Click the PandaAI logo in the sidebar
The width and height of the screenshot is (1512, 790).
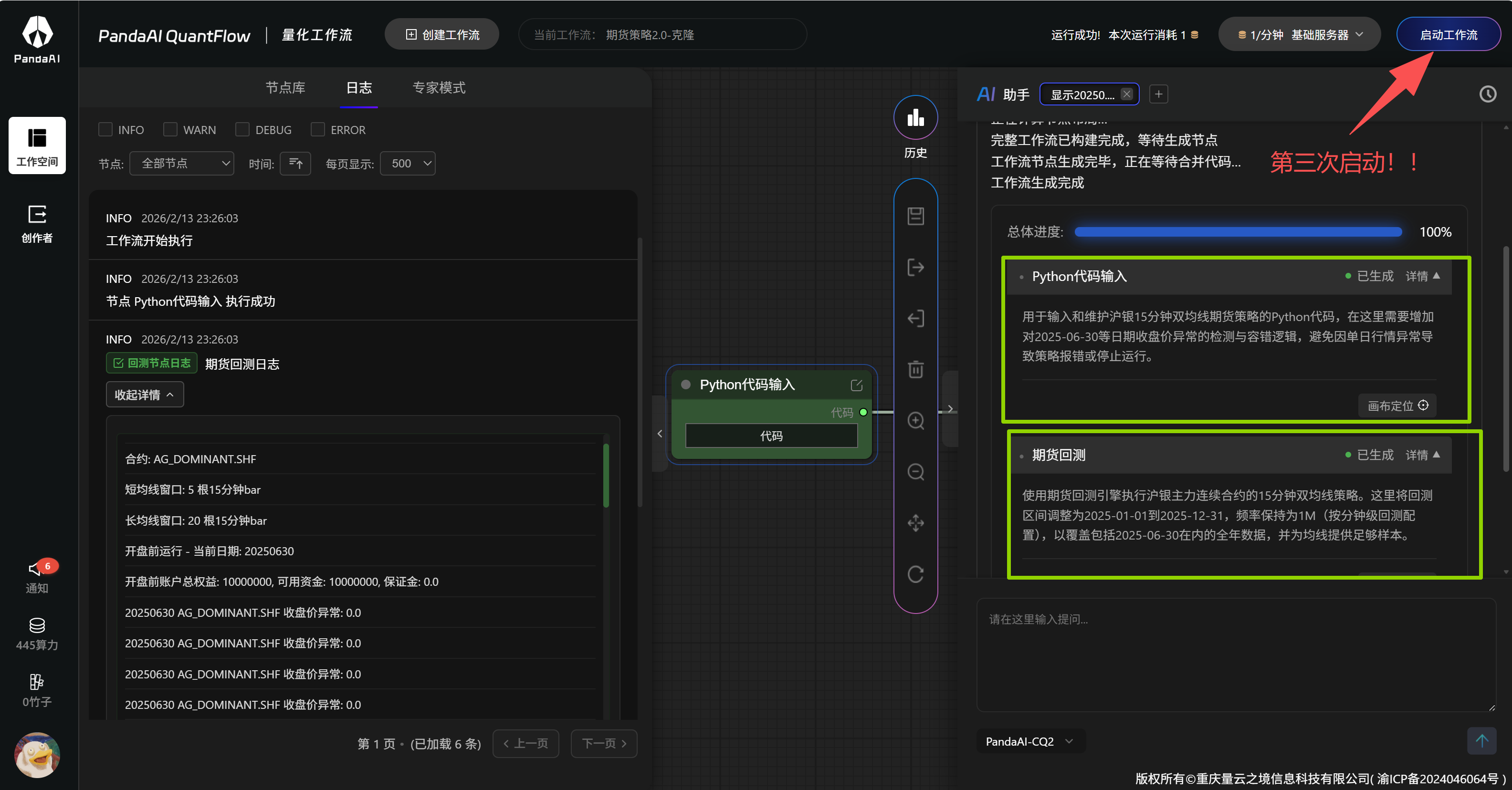point(37,39)
